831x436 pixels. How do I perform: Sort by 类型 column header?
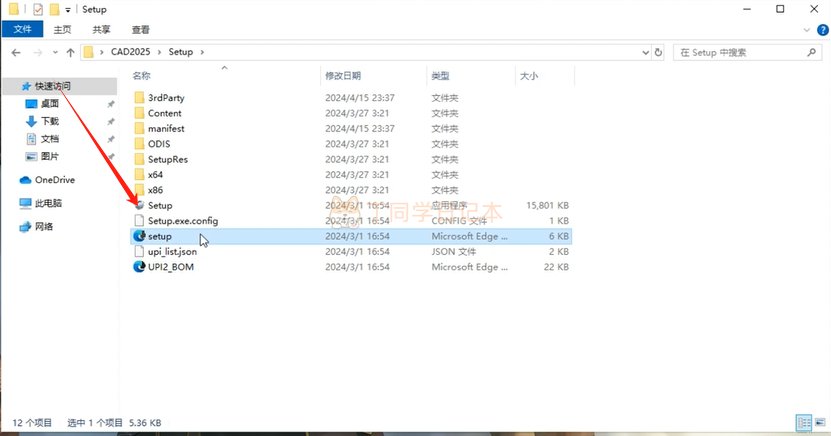pyautogui.click(x=440, y=76)
